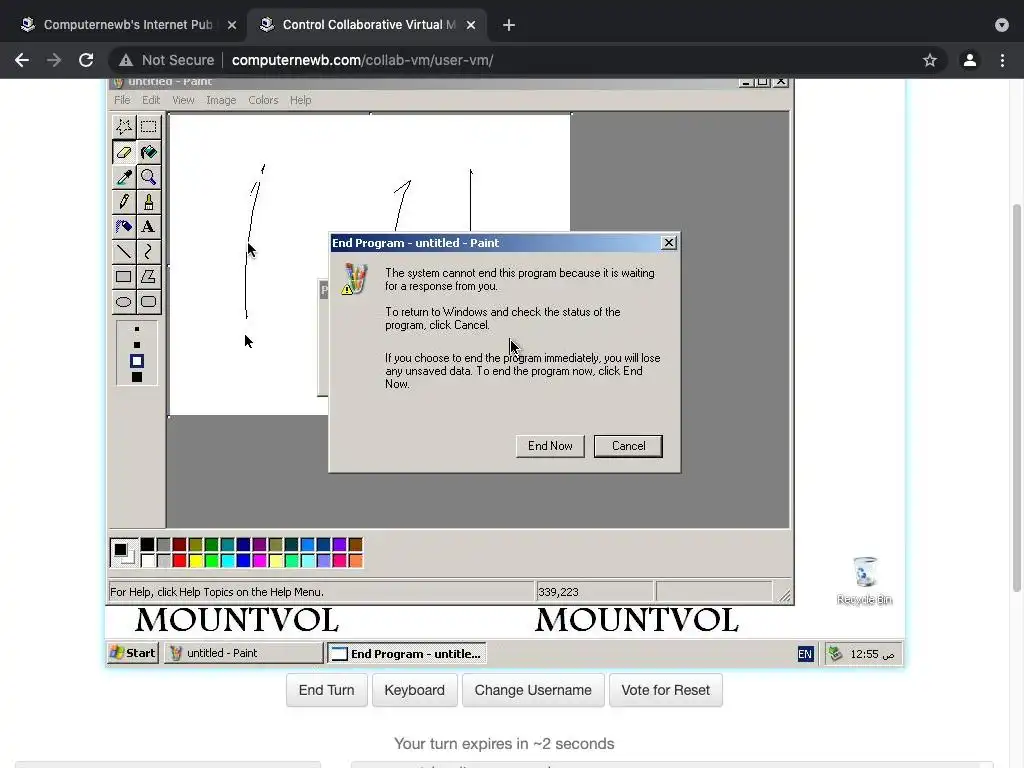1024x768 pixels.
Task: Choose the Eraser tool
Action: tap(124, 152)
